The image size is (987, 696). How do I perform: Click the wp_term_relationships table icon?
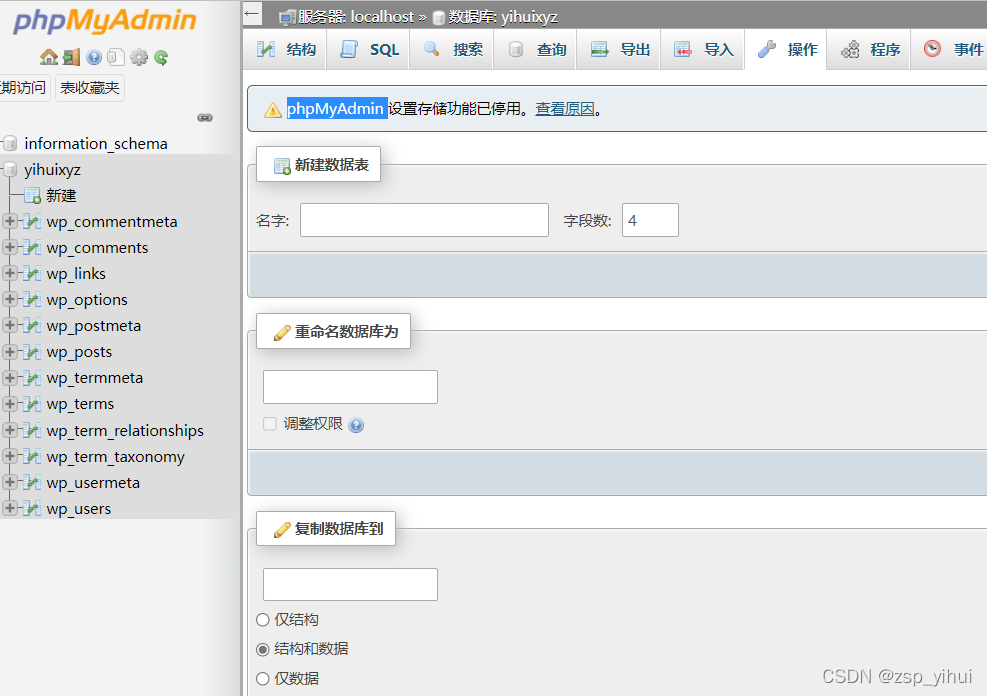click(31, 430)
